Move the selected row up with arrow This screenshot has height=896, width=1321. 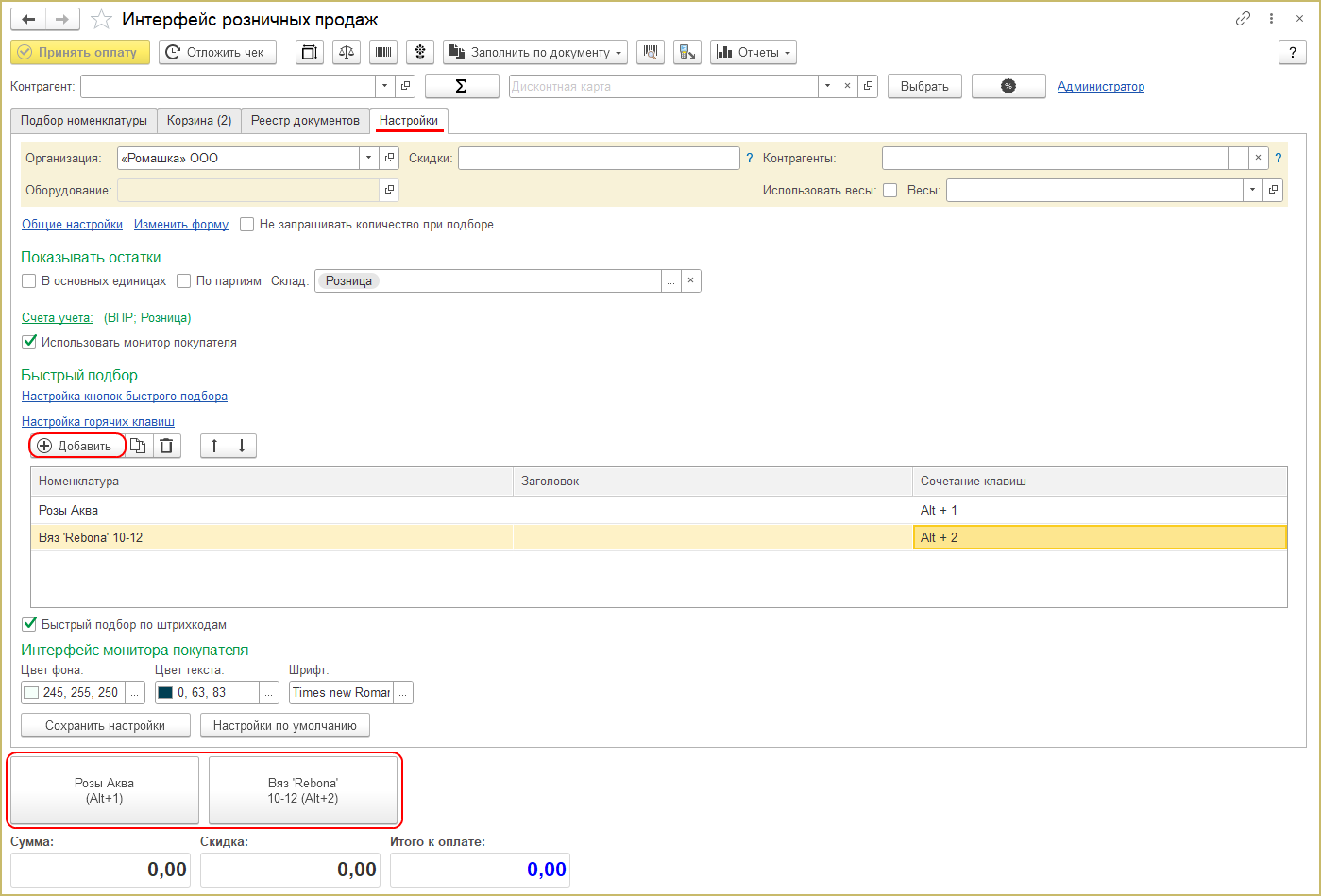[x=214, y=446]
